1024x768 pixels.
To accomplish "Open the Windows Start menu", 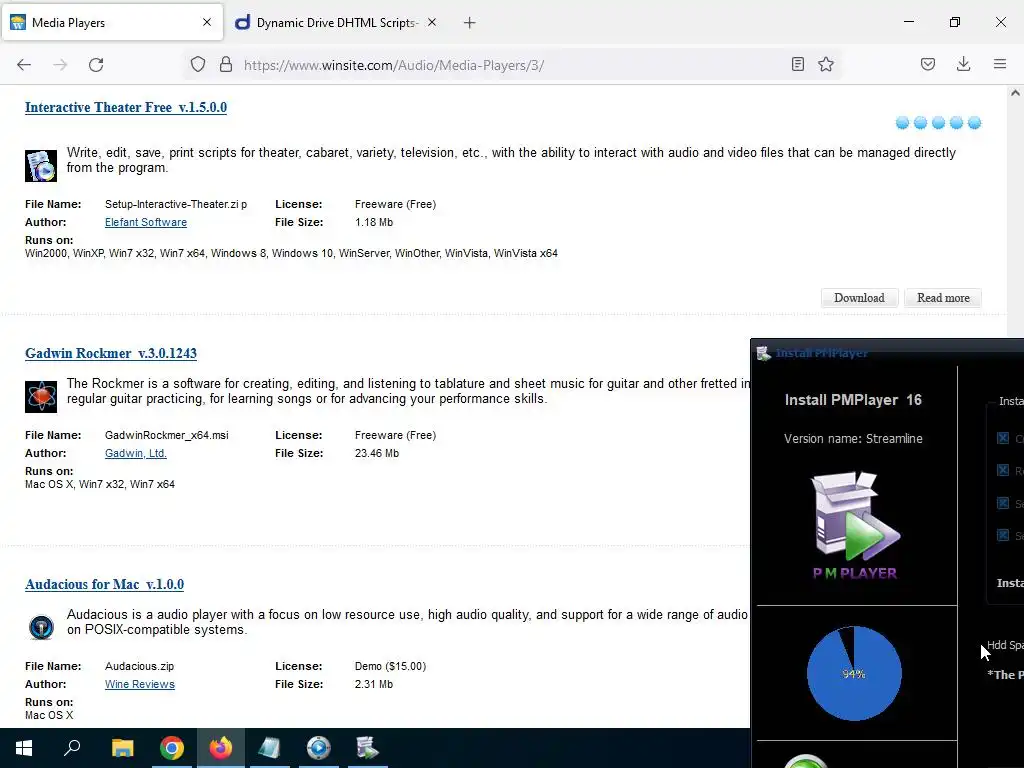I will (24, 748).
